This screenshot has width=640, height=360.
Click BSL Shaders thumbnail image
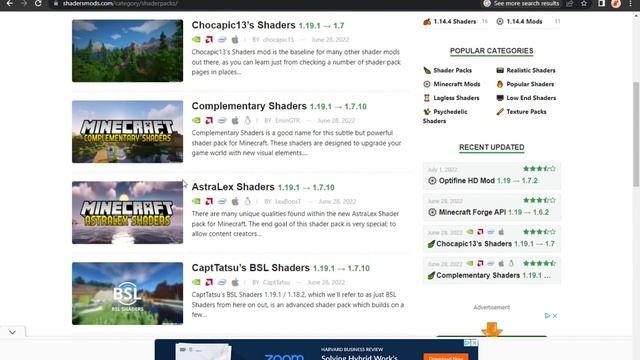tap(127, 293)
